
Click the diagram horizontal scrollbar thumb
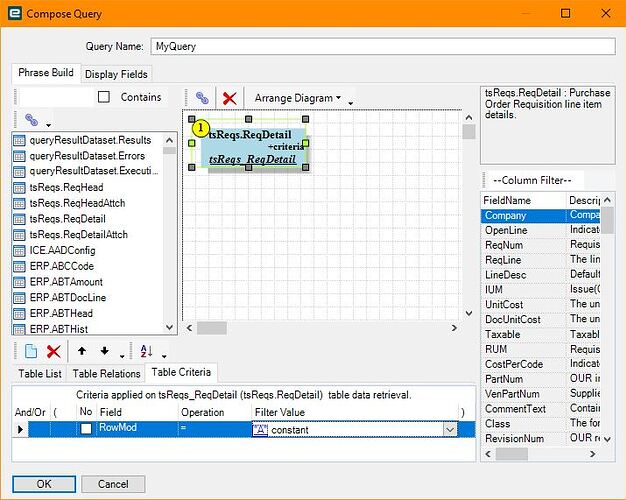point(212,328)
